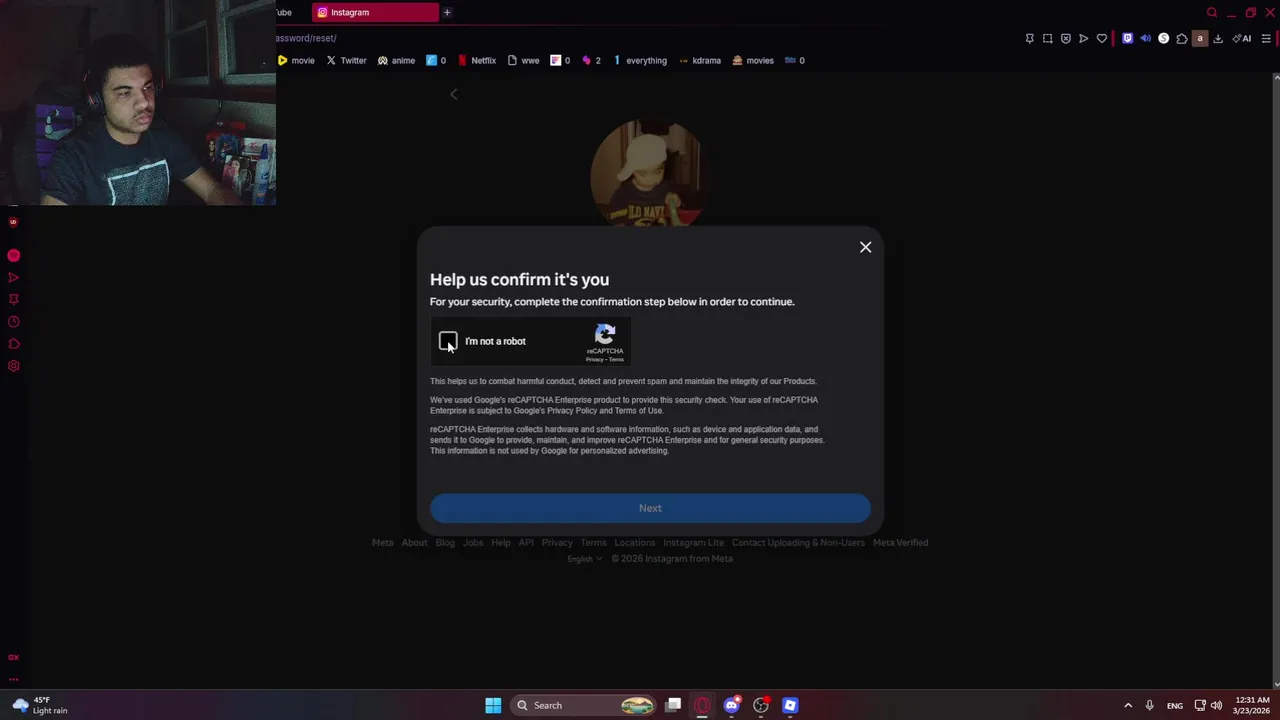Open the movies bookmark folder
Image resolution: width=1280 pixels, height=720 pixels.
click(x=752, y=60)
